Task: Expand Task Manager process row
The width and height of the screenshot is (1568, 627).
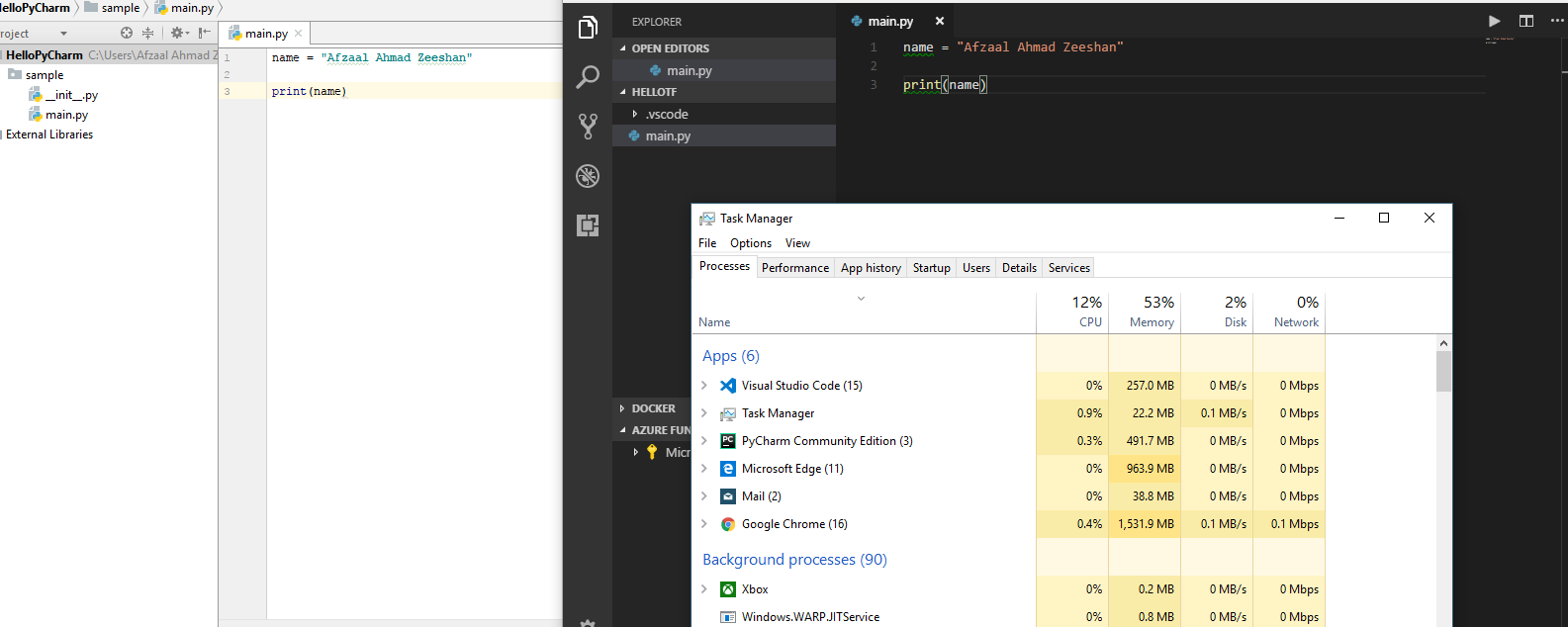Action: click(704, 413)
